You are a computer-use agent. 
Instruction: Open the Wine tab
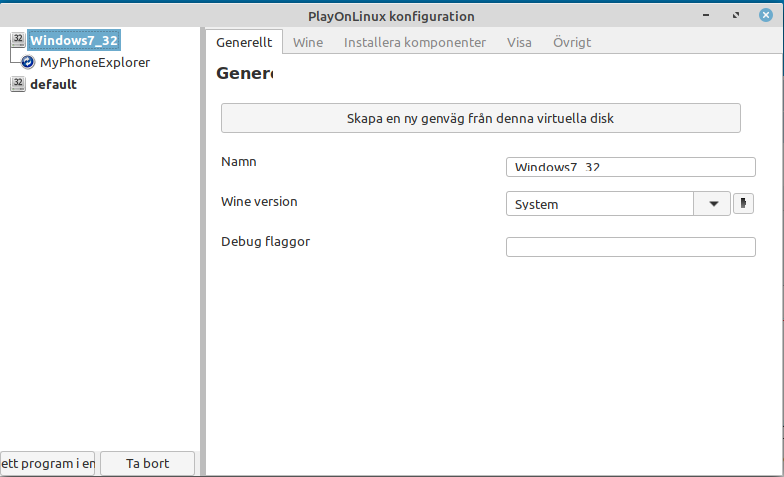(x=308, y=42)
